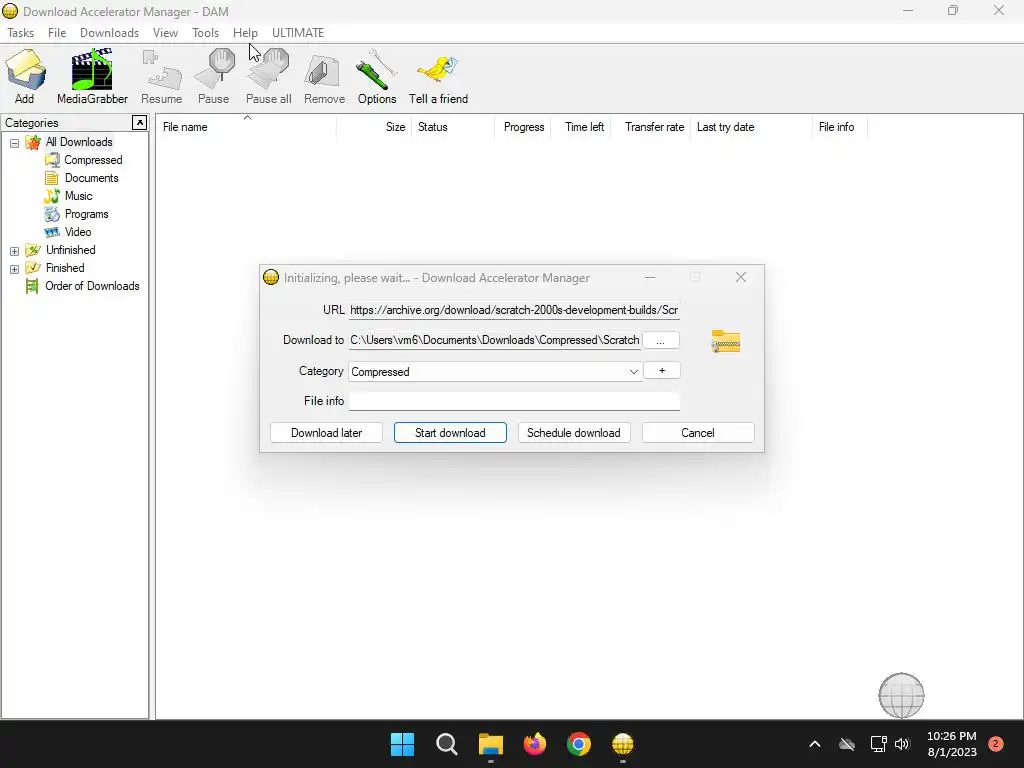The width and height of the screenshot is (1024, 768).
Task: Open the Options wrench icon
Action: pyautogui.click(x=377, y=76)
